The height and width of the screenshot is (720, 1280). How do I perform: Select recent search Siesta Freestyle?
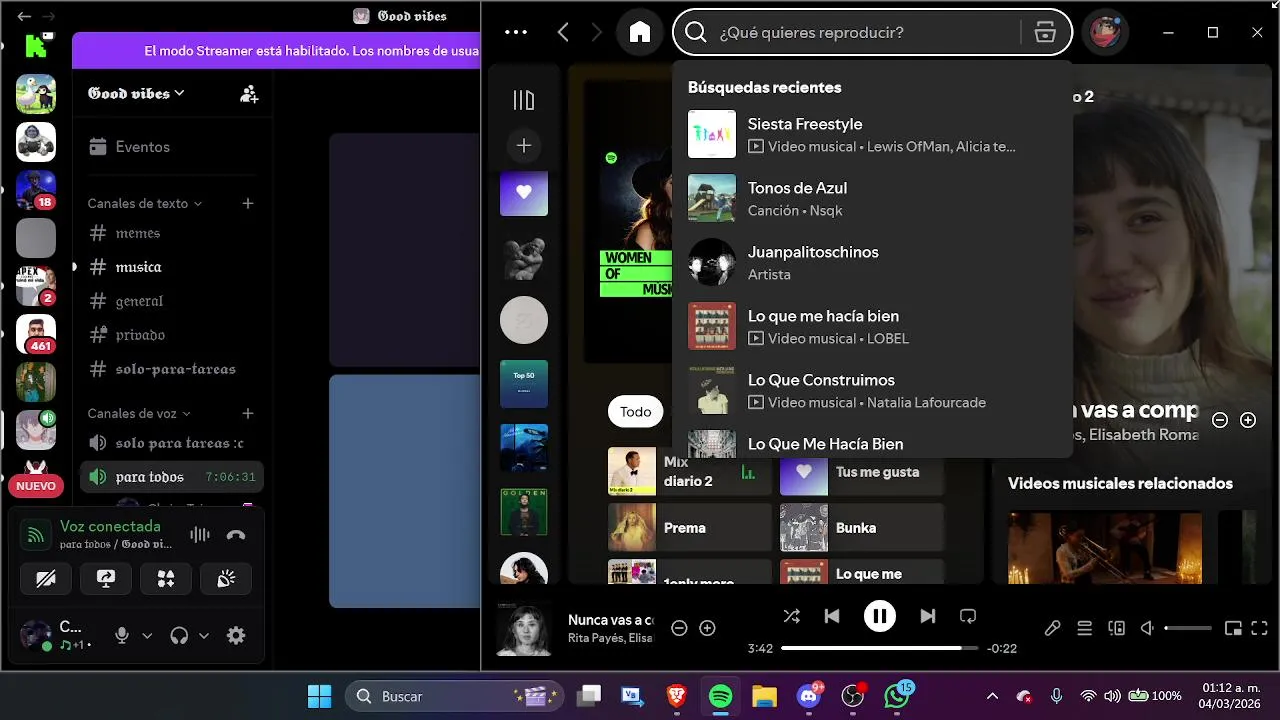tap(872, 134)
